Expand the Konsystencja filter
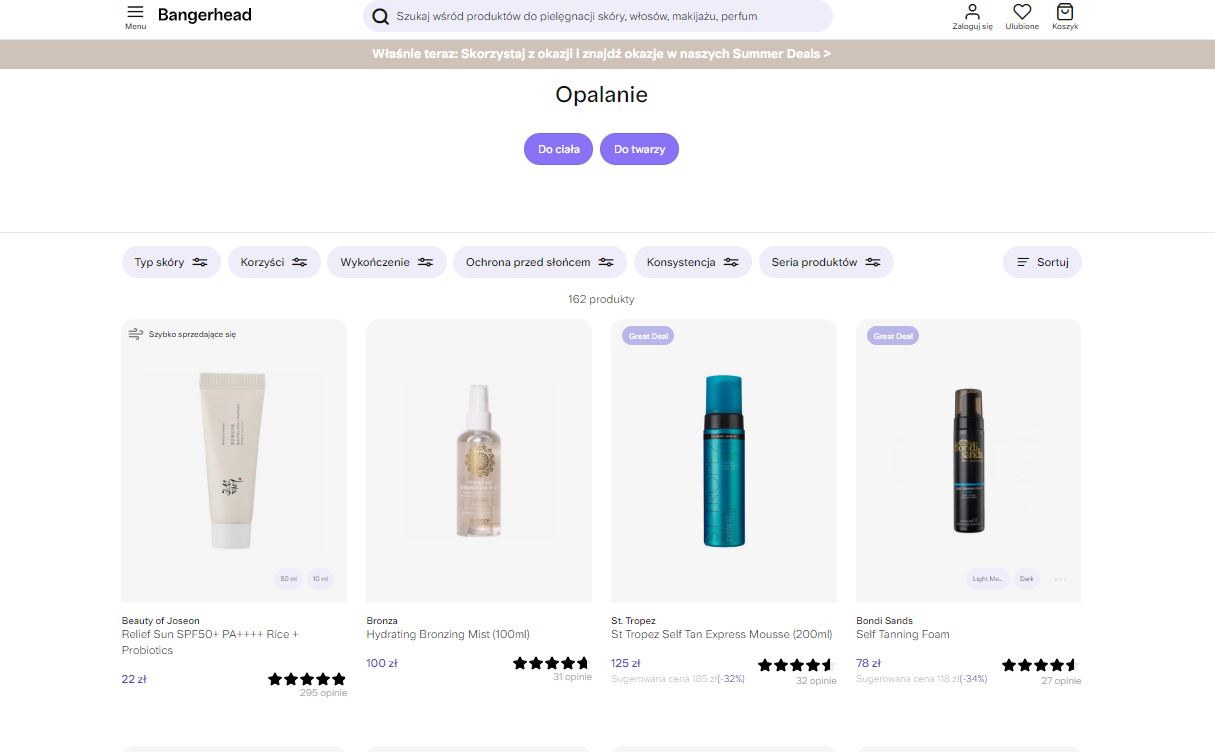Image resolution: width=1215 pixels, height=752 pixels. click(693, 262)
